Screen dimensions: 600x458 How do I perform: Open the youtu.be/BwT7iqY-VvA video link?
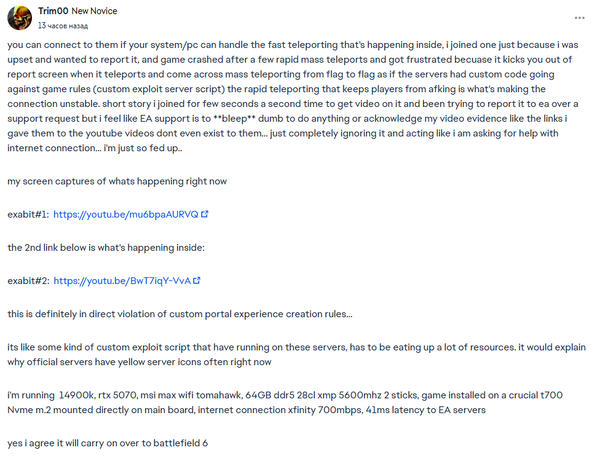click(122, 281)
